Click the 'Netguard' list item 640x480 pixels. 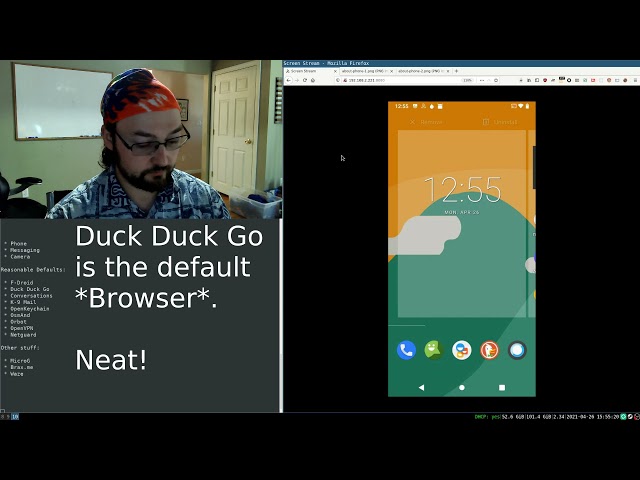23,335
